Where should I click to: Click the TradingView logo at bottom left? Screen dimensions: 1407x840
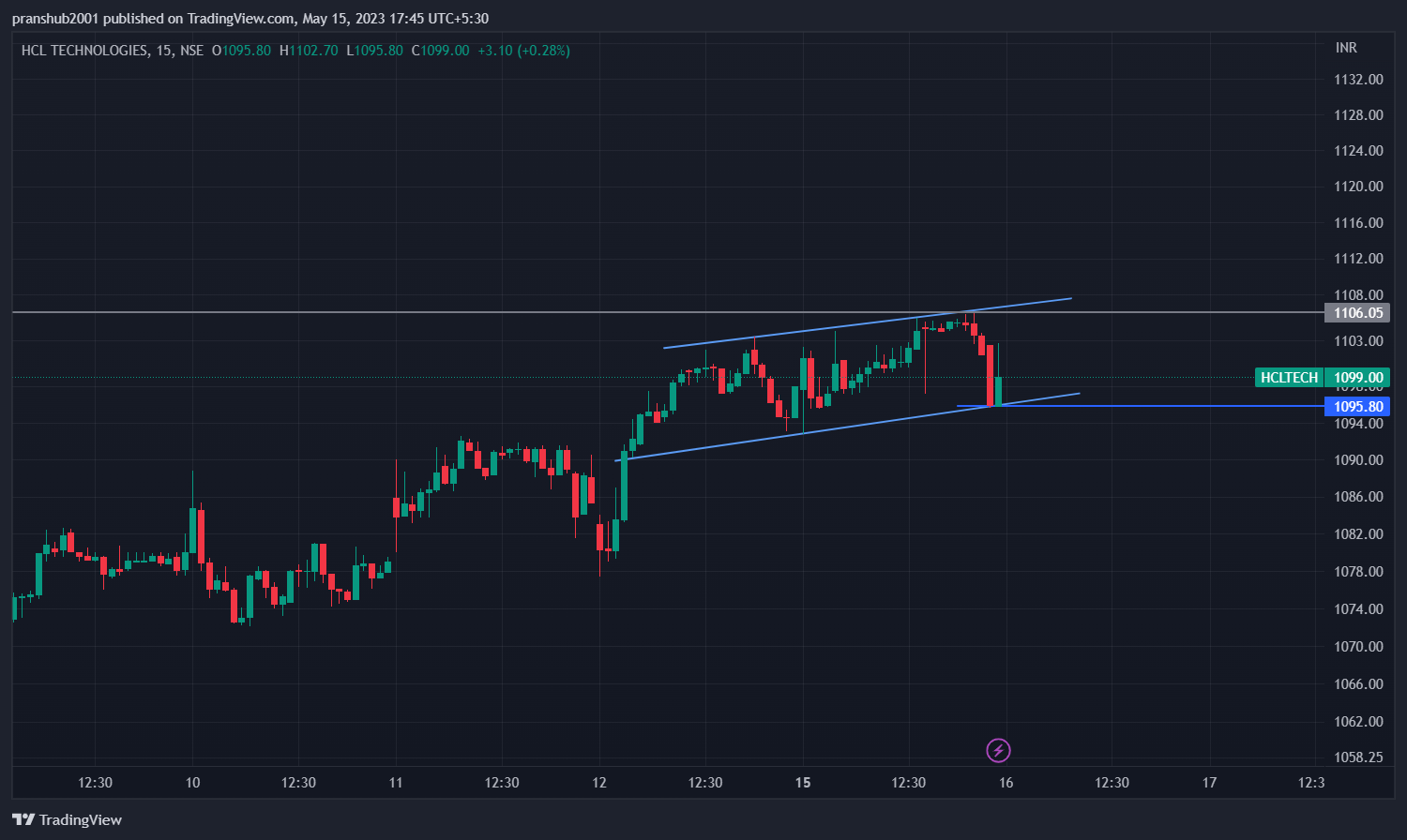[x=68, y=819]
